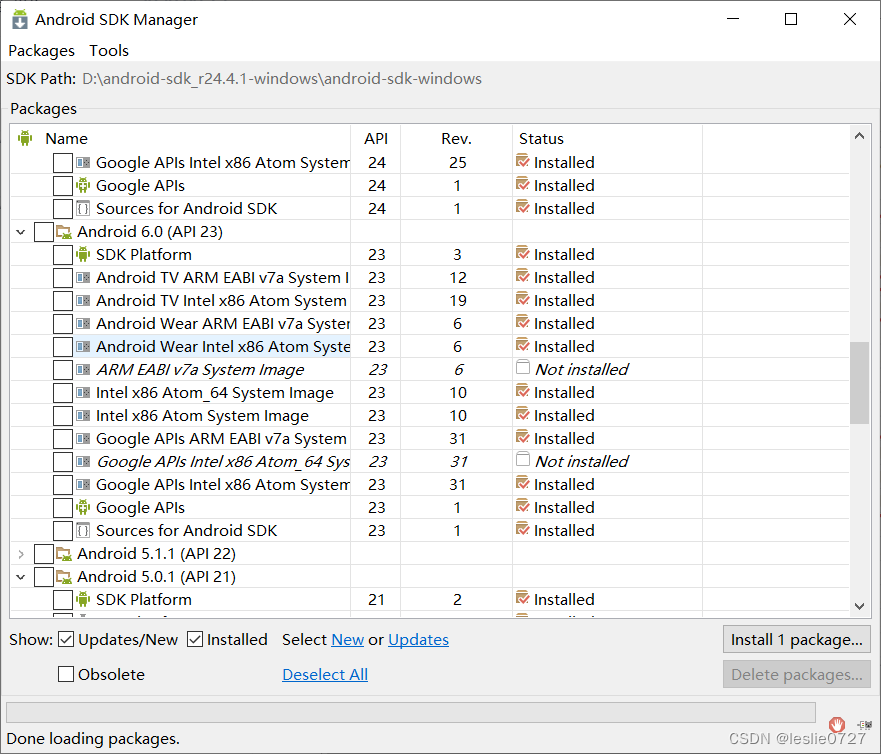Click SDK Path field value
This screenshot has width=881, height=754.
tap(281, 78)
